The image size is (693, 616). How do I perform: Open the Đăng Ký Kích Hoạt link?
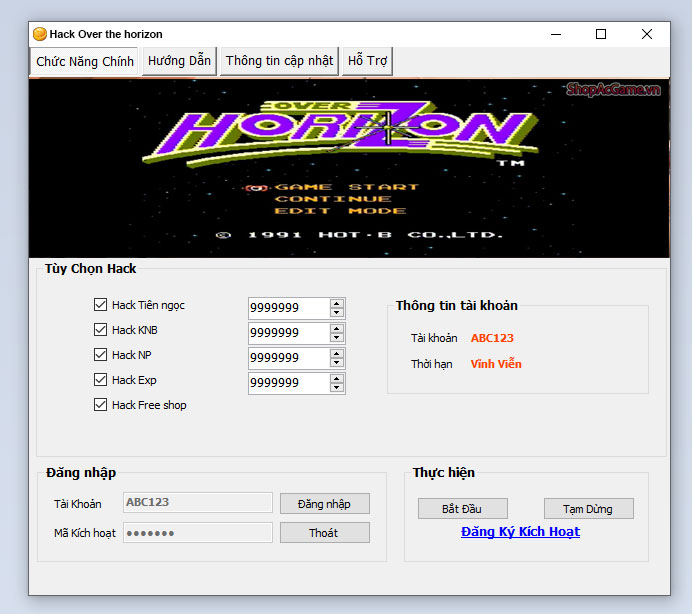pyautogui.click(x=520, y=532)
